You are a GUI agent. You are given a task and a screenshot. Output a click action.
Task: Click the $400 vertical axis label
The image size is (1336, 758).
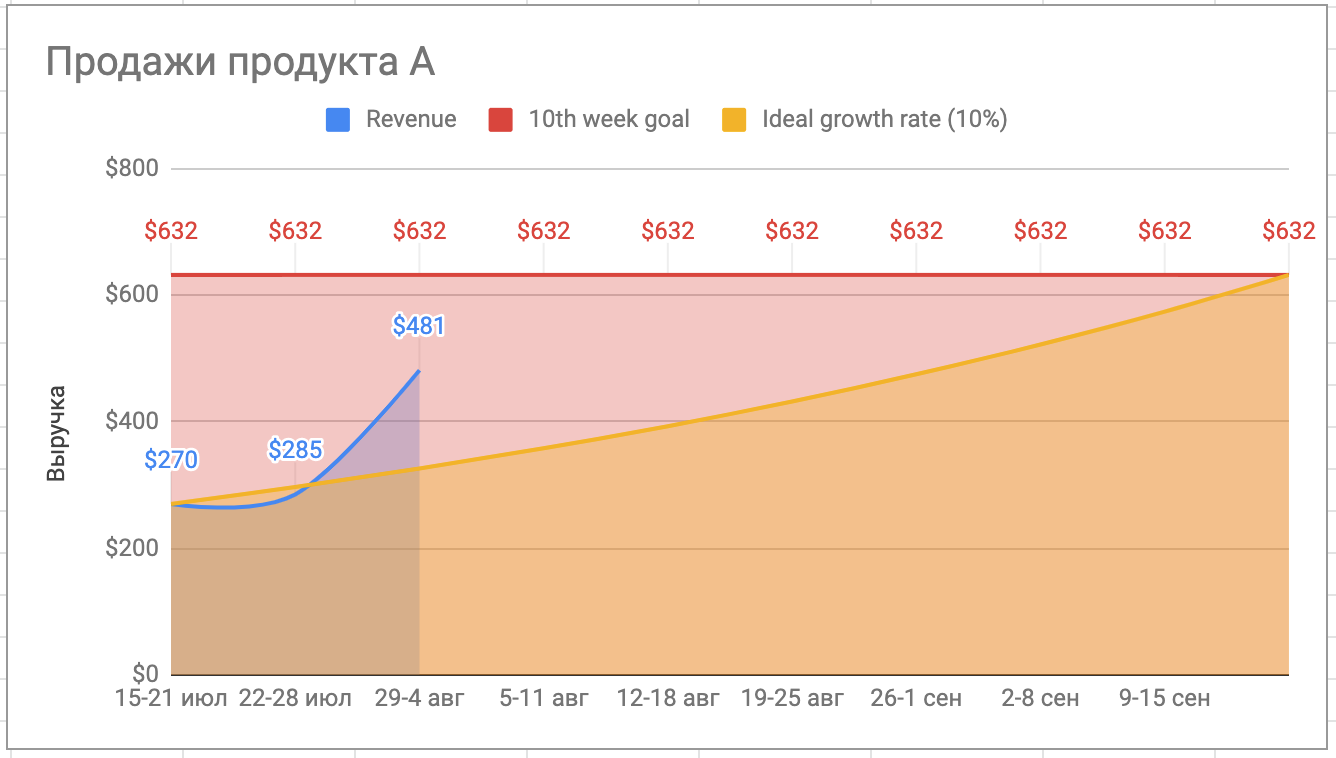[132, 421]
